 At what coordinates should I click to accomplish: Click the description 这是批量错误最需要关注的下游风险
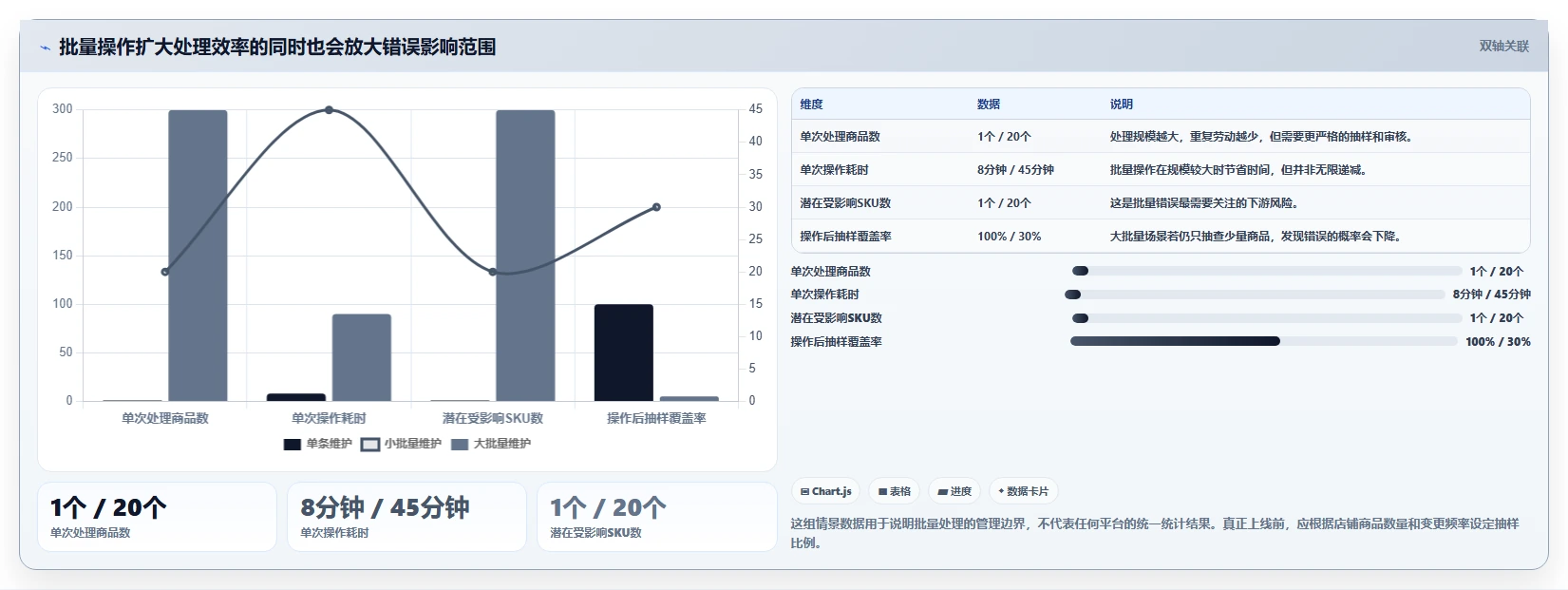click(1204, 203)
